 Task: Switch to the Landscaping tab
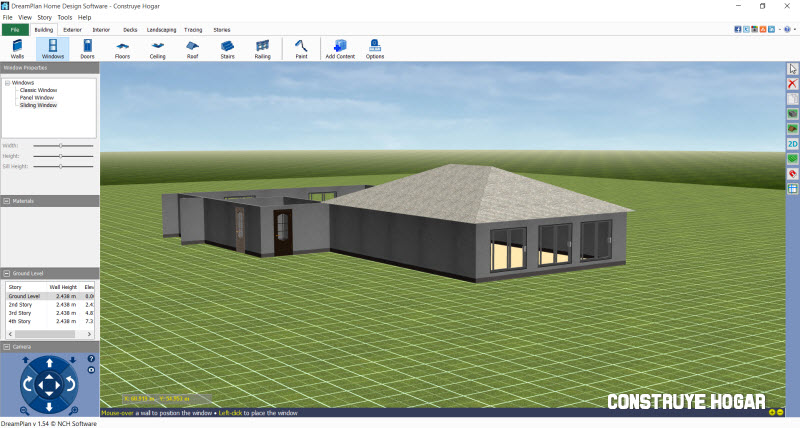pyautogui.click(x=161, y=30)
